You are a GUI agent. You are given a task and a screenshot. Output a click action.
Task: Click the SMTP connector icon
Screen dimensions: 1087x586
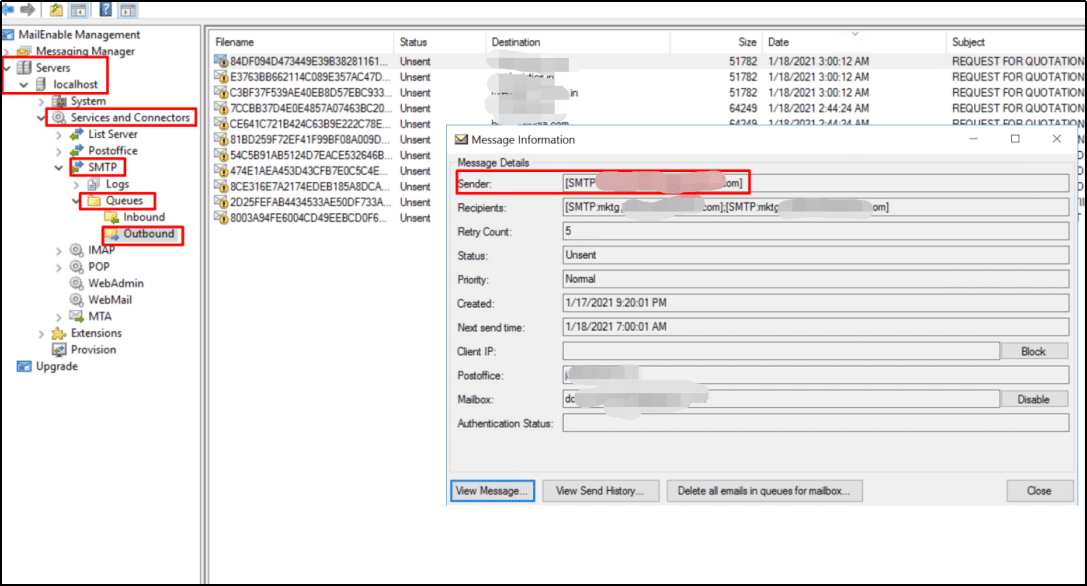pyautogui.click(x=77, y=167)
